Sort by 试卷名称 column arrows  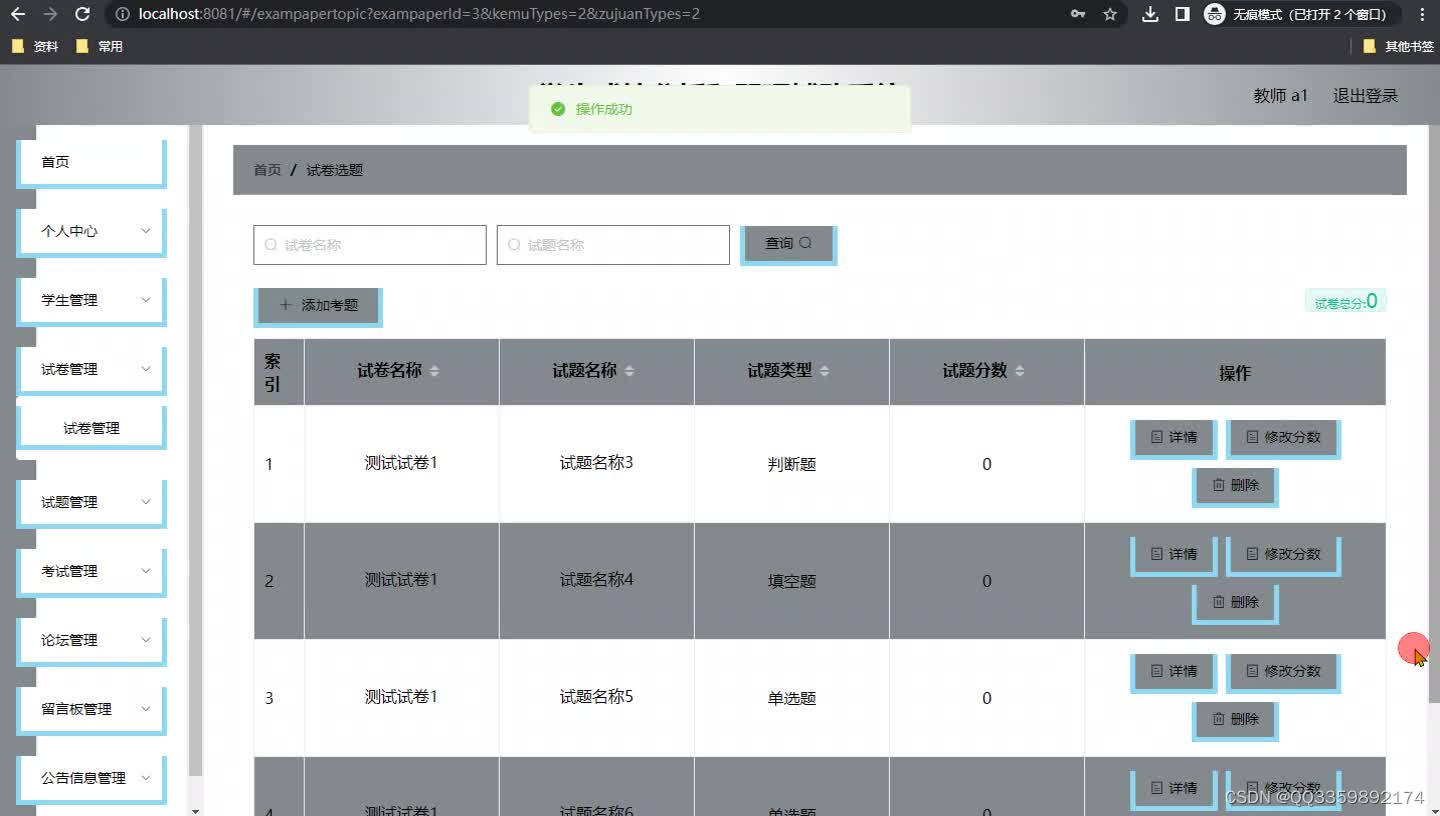point(434,371)
